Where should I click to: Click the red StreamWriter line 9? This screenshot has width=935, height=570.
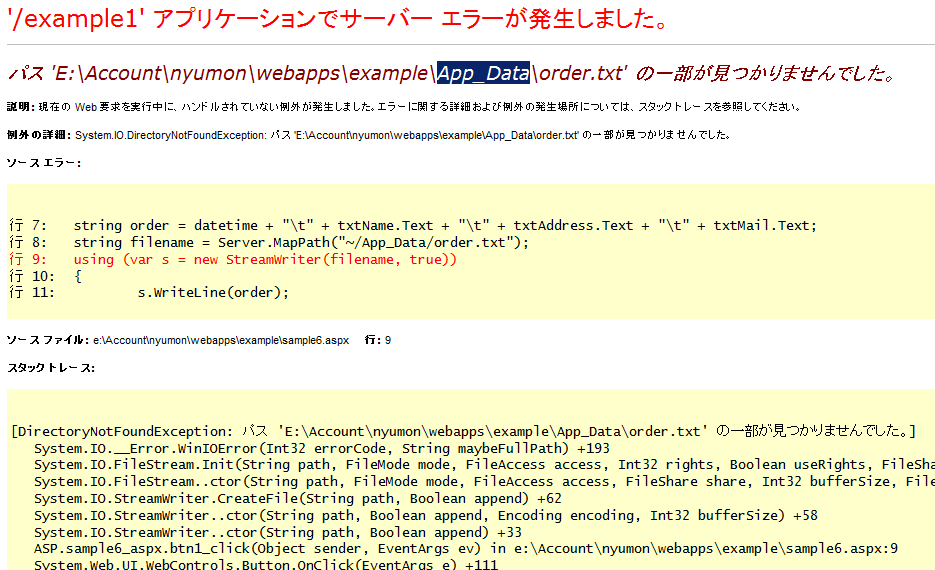[265, 259]
